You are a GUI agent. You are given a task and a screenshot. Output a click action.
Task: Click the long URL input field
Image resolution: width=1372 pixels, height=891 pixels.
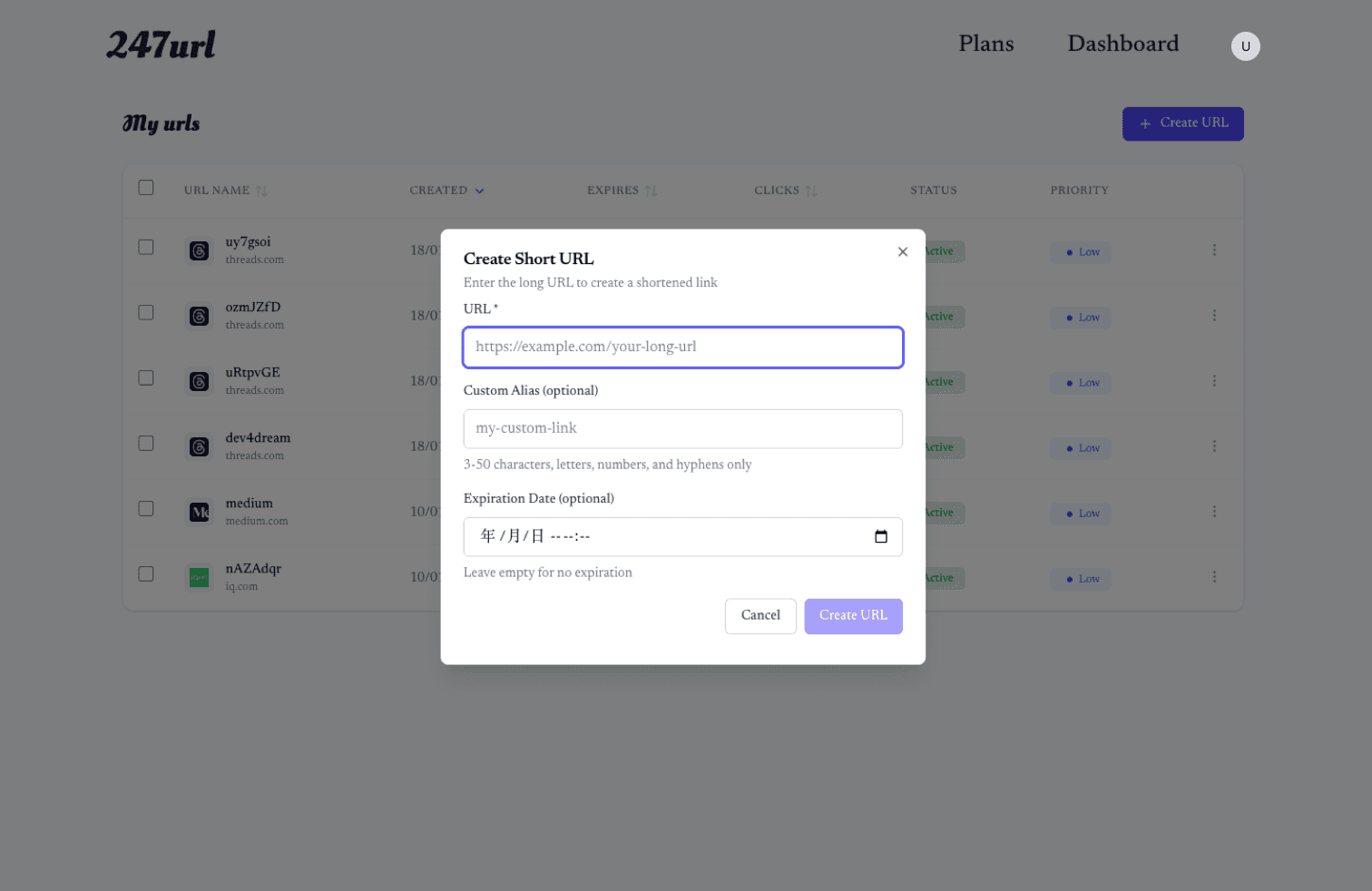click(682, 348)
